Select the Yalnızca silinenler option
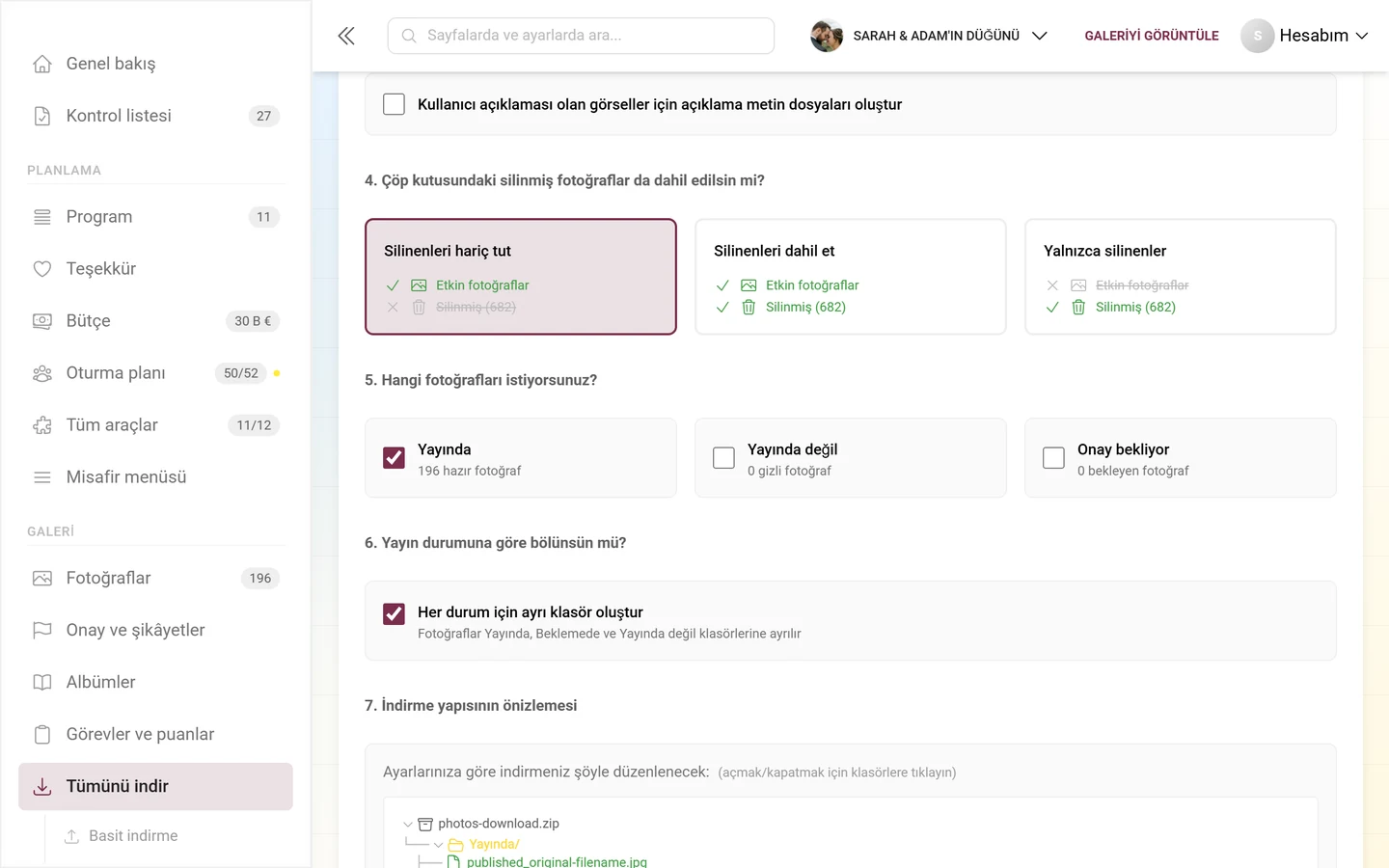The image size is (1389, 868). tap(1181, 277)
